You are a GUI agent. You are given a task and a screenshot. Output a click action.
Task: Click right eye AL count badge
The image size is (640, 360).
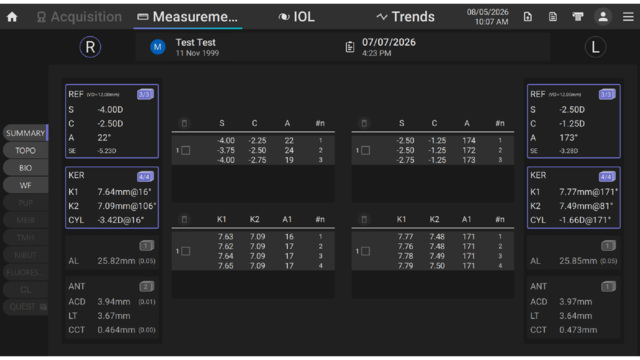[x=146, y=245]
